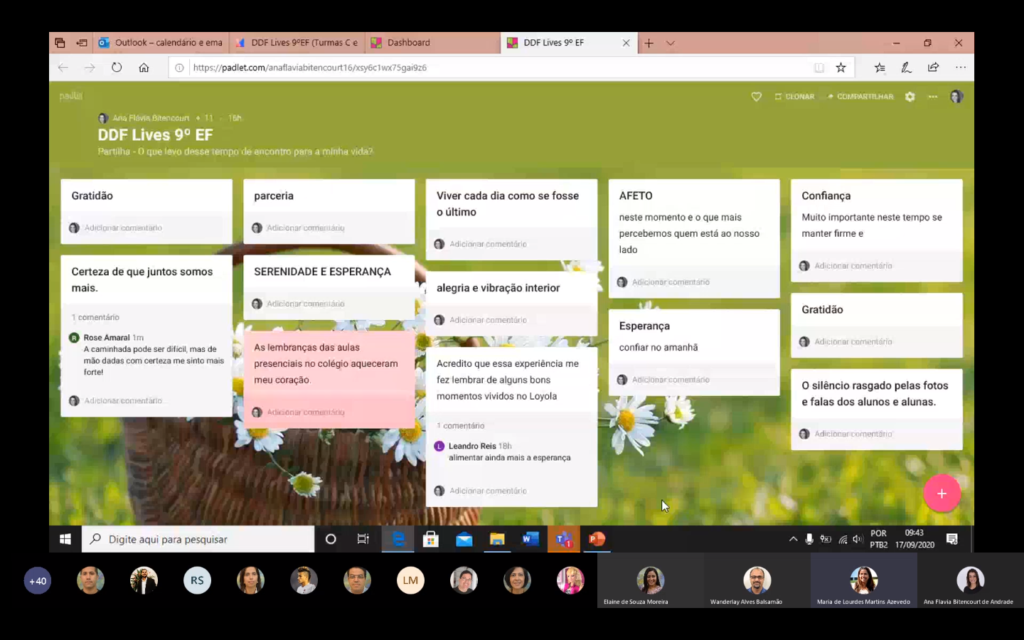The width and height of the screenshot is (1024, 640).
Task: Open Microsoft Teams in the taskbar
Action: (564, 539)
